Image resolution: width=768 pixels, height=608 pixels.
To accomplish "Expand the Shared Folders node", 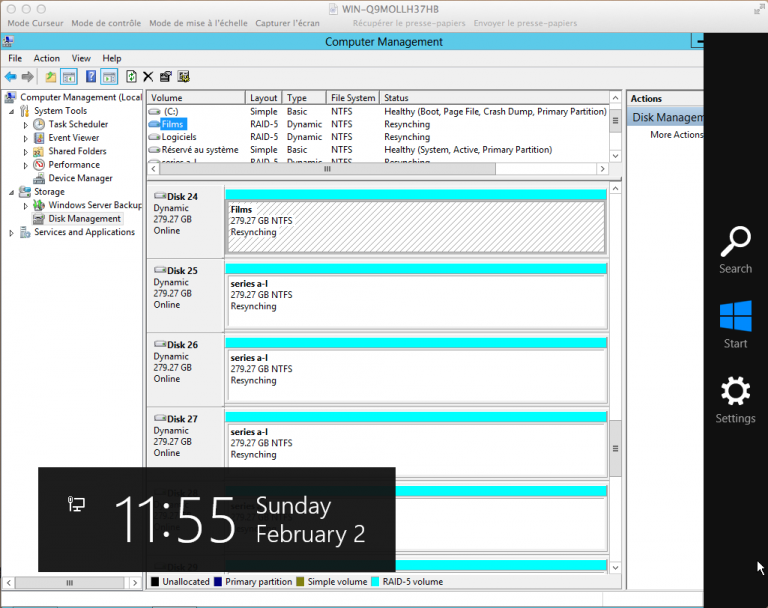I will pos(25,152).
